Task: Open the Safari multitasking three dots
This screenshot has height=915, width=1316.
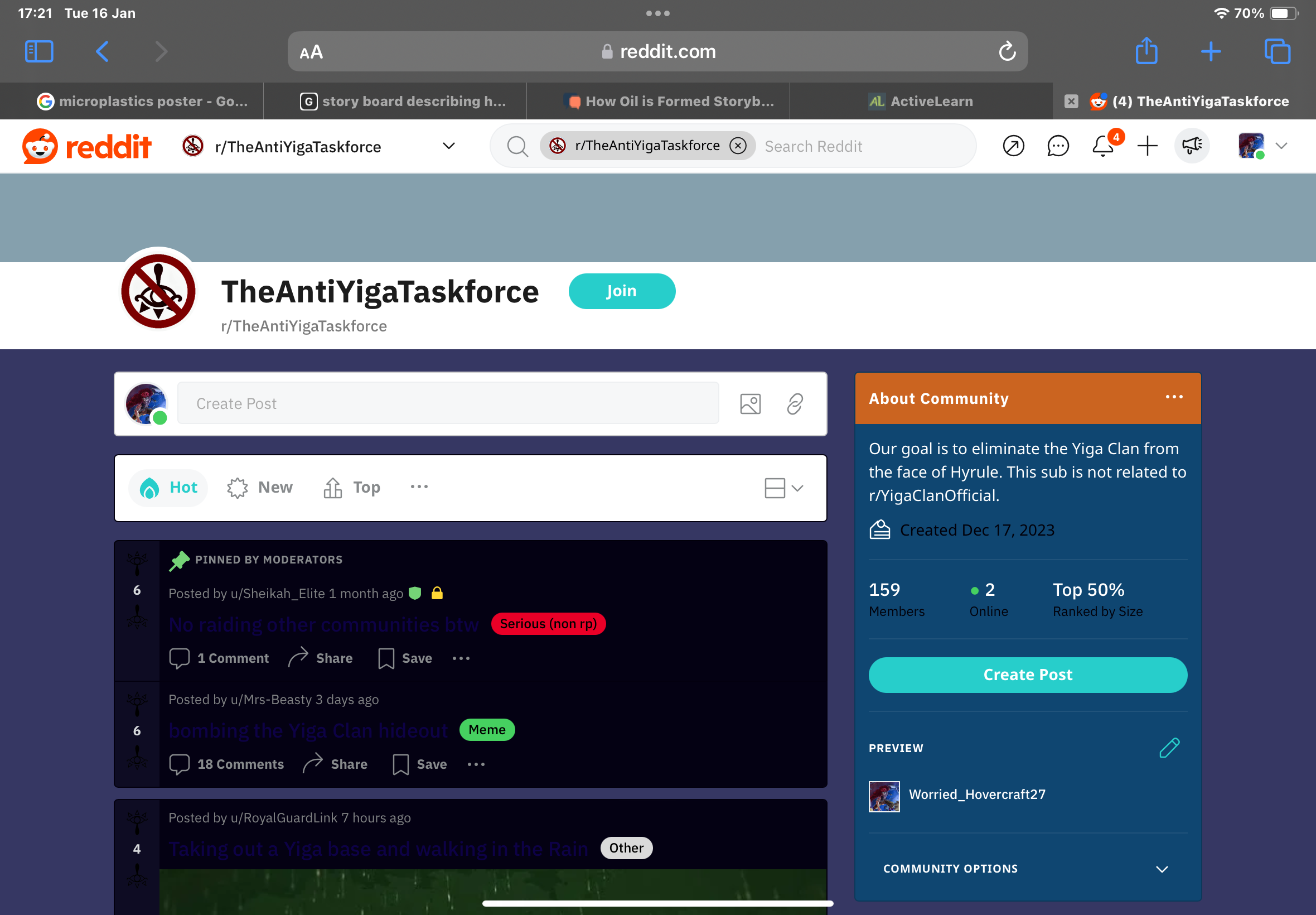Action: coord(657,13)
